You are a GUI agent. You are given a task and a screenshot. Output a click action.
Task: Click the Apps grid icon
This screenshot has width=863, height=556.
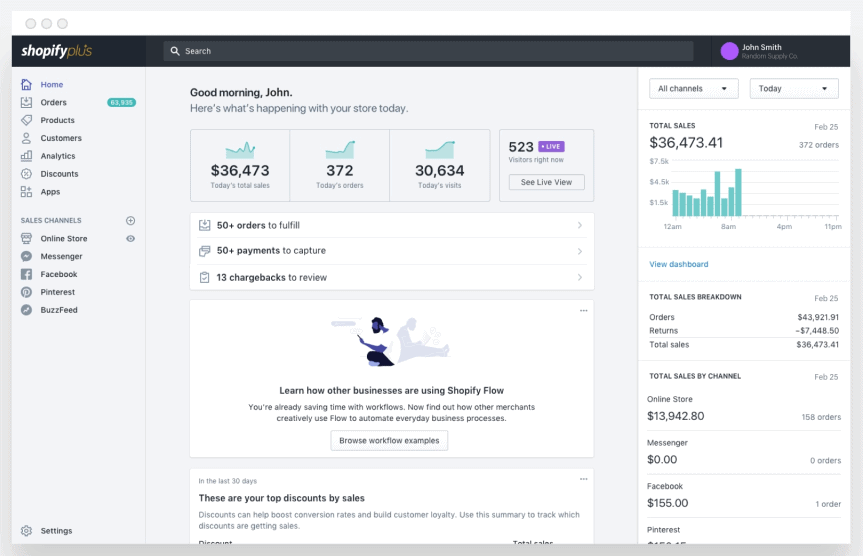coord(26,192)
